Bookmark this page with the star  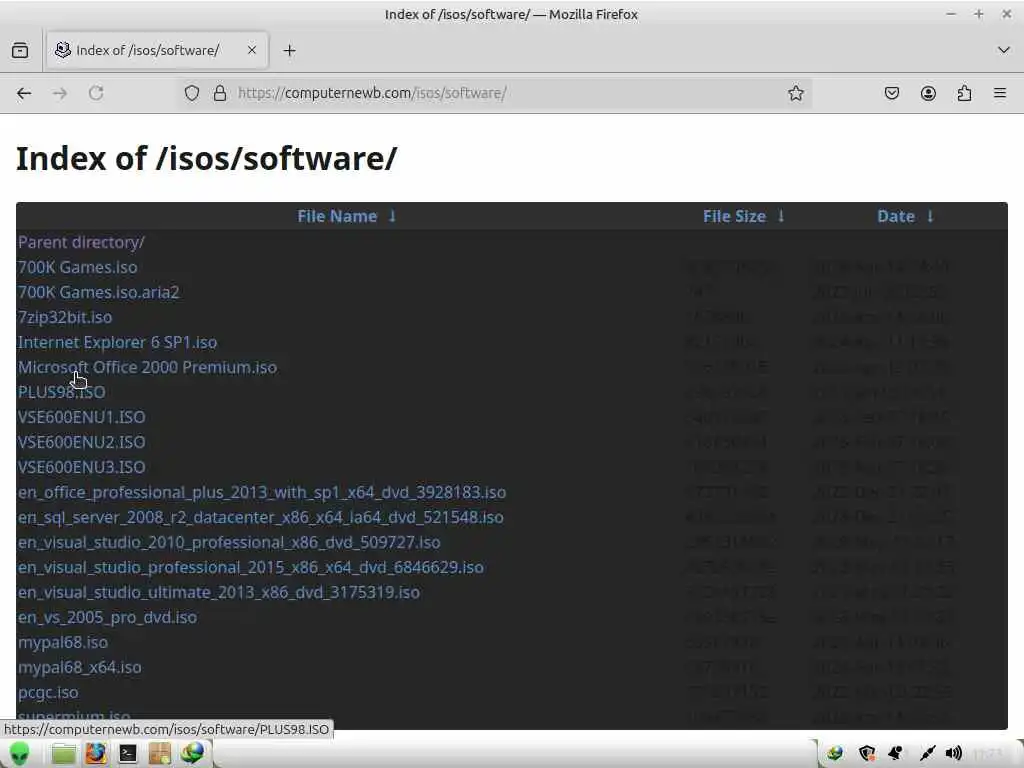pyautogui.click(x=795, y=93)
